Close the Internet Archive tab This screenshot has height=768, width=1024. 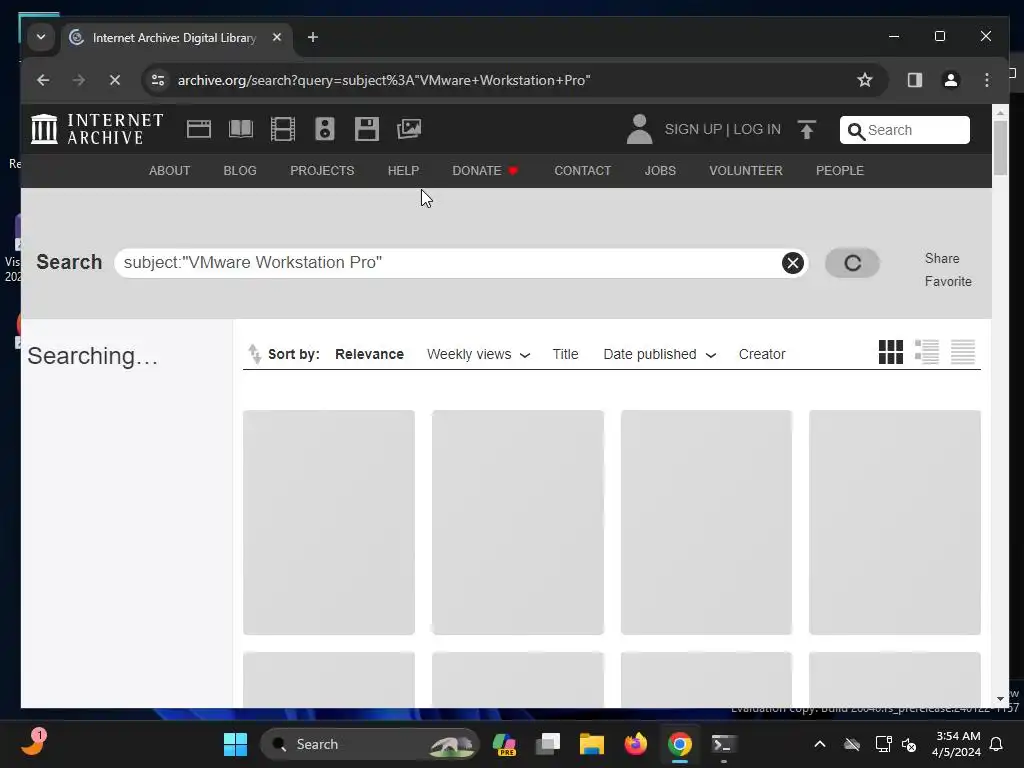click(x=277, y=37)
